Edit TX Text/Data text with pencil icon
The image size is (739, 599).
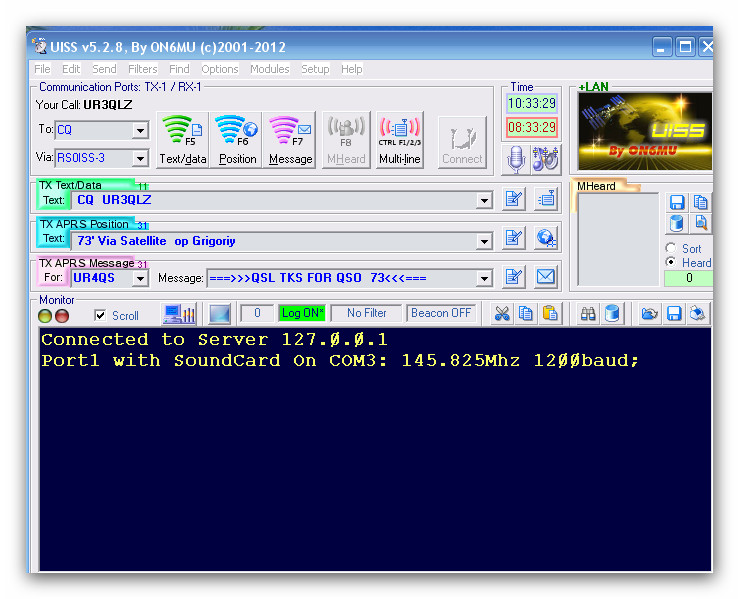tap(514, 199)
